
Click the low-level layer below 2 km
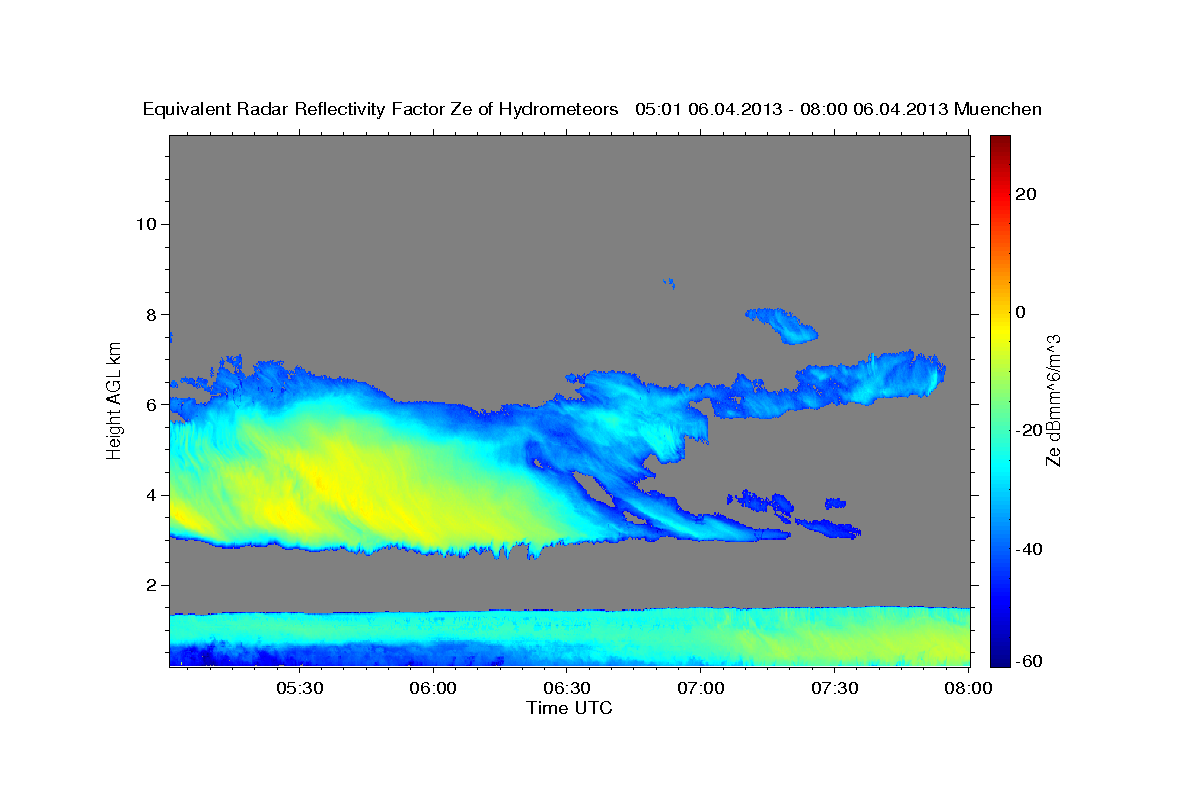(x=570, y=636)
